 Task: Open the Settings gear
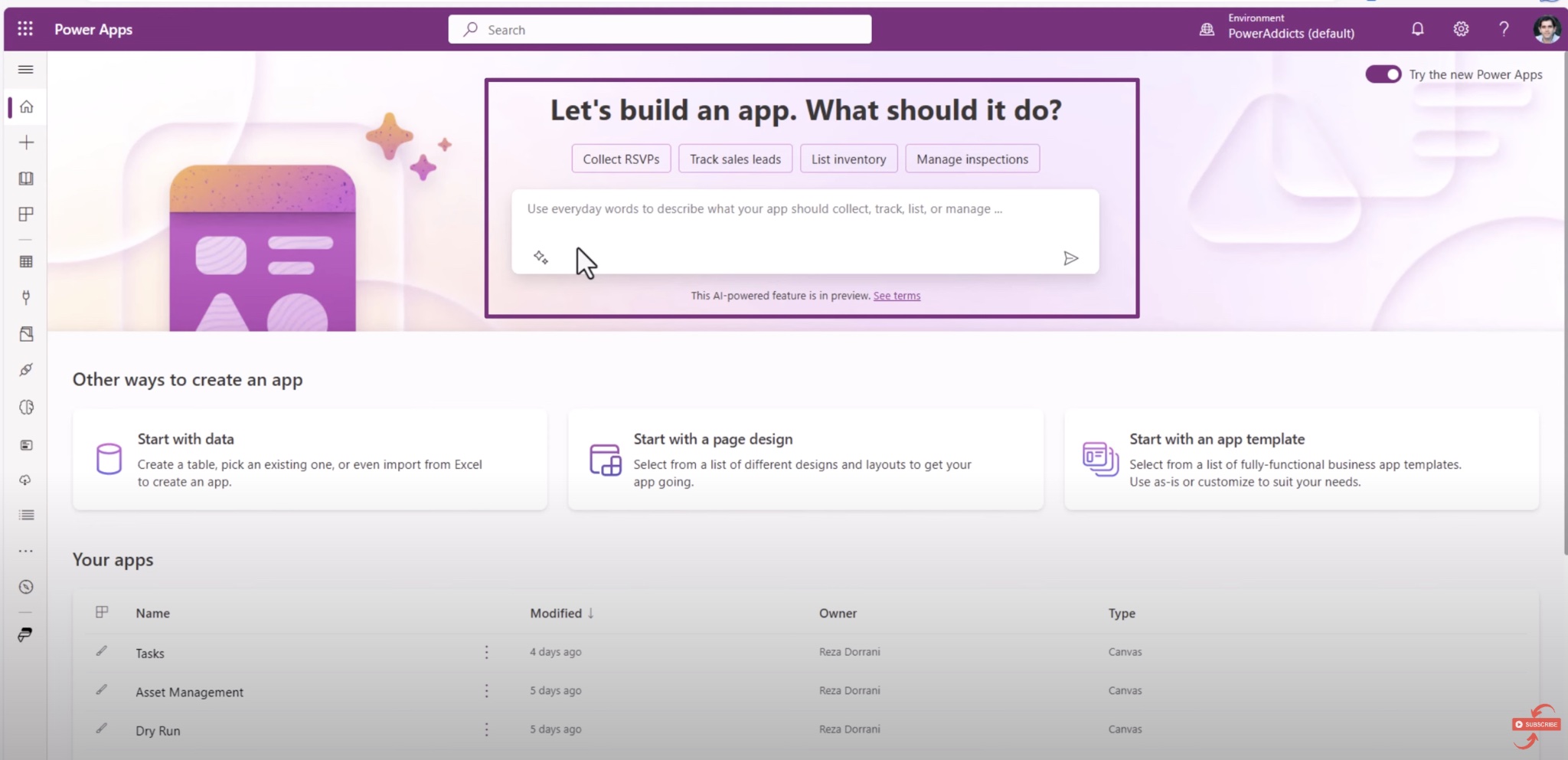pos(1461,29)
